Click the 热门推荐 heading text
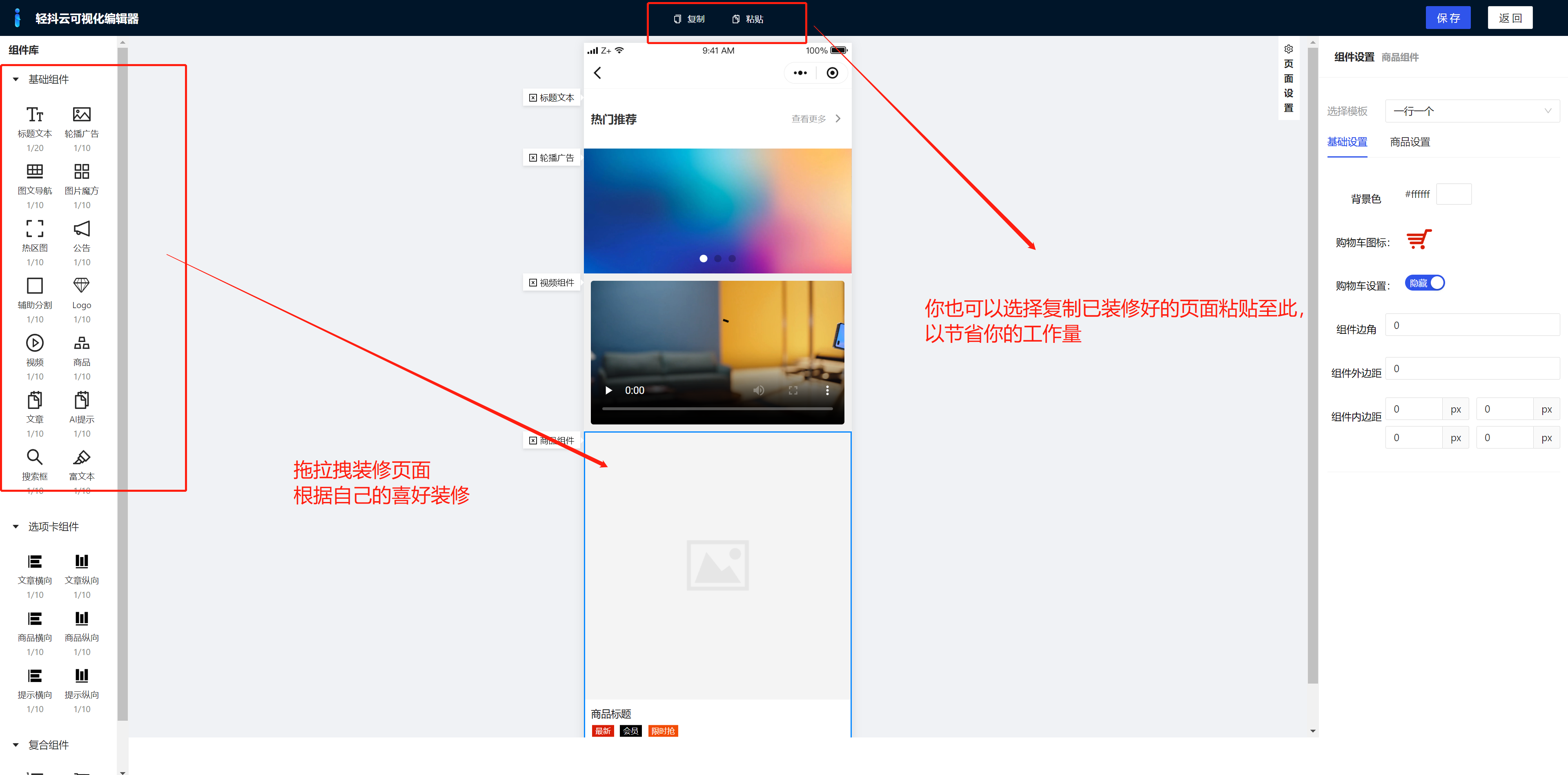Image resolution: width=1568 pixels, height=775 pixels. [614, 119]
